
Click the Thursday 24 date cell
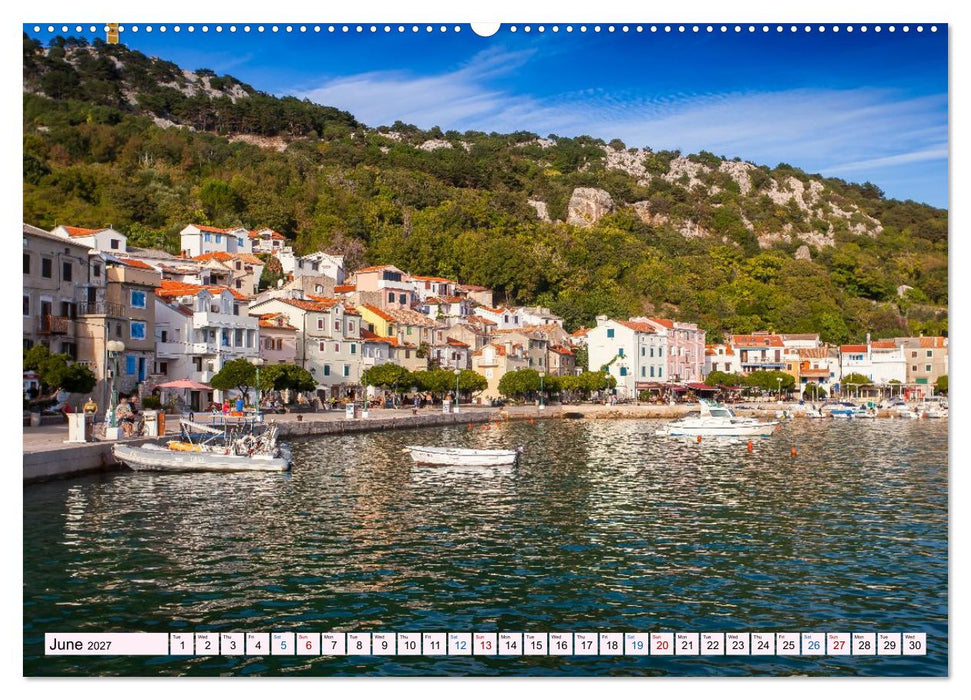pos(764,644)
